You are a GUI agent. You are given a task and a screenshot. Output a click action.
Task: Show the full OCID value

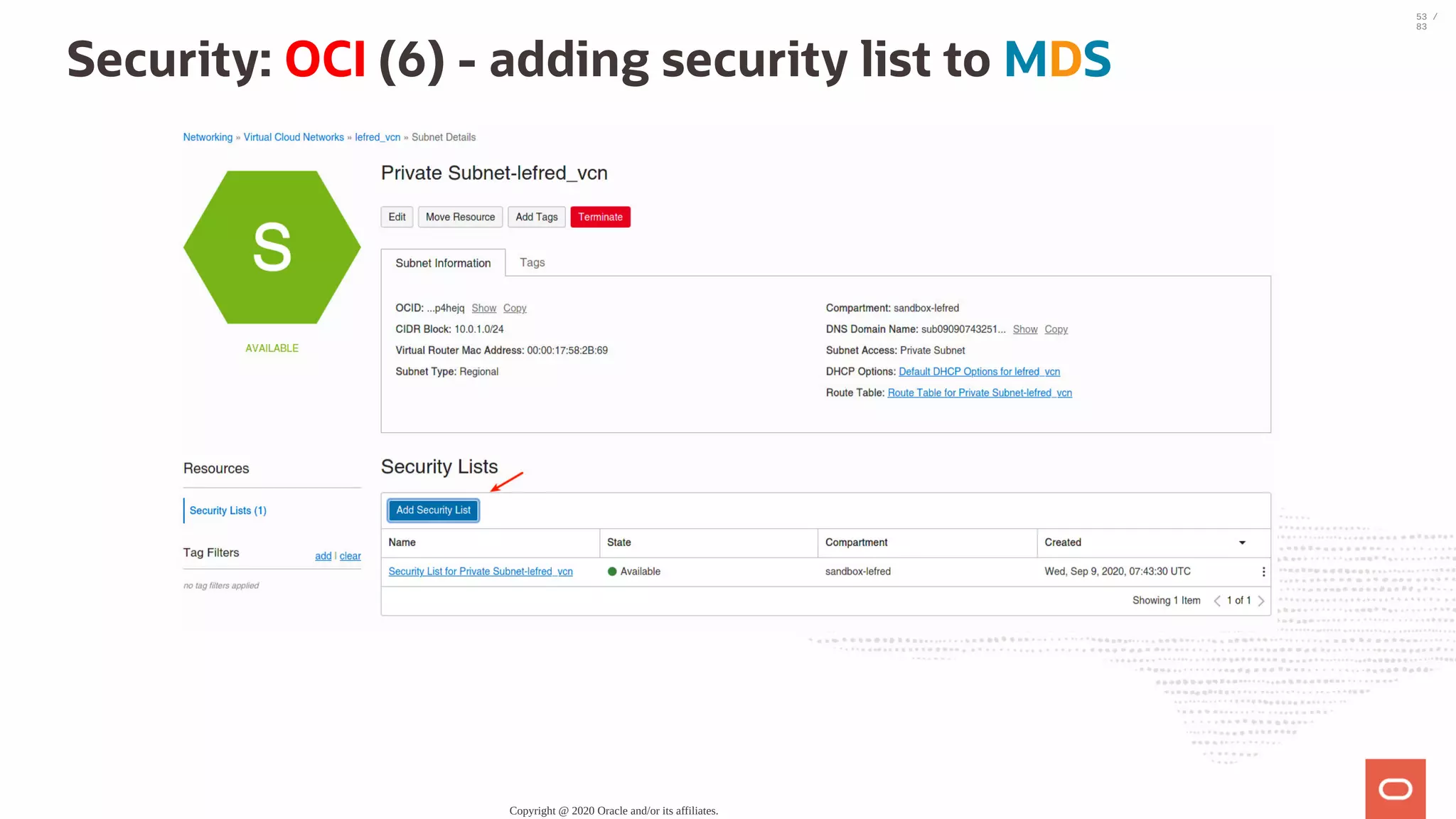[484, 308]
